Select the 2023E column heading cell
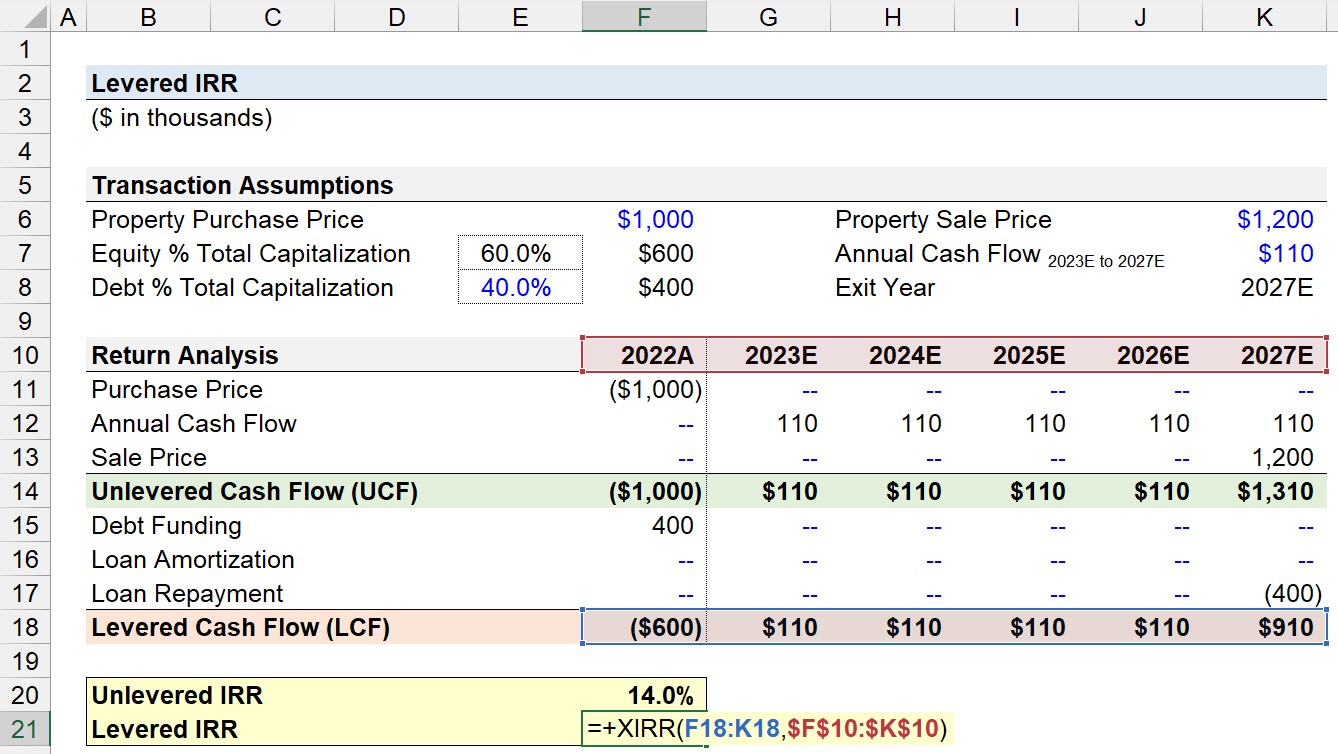Viewport: 1338px width, 754px height. pos(768,355)
